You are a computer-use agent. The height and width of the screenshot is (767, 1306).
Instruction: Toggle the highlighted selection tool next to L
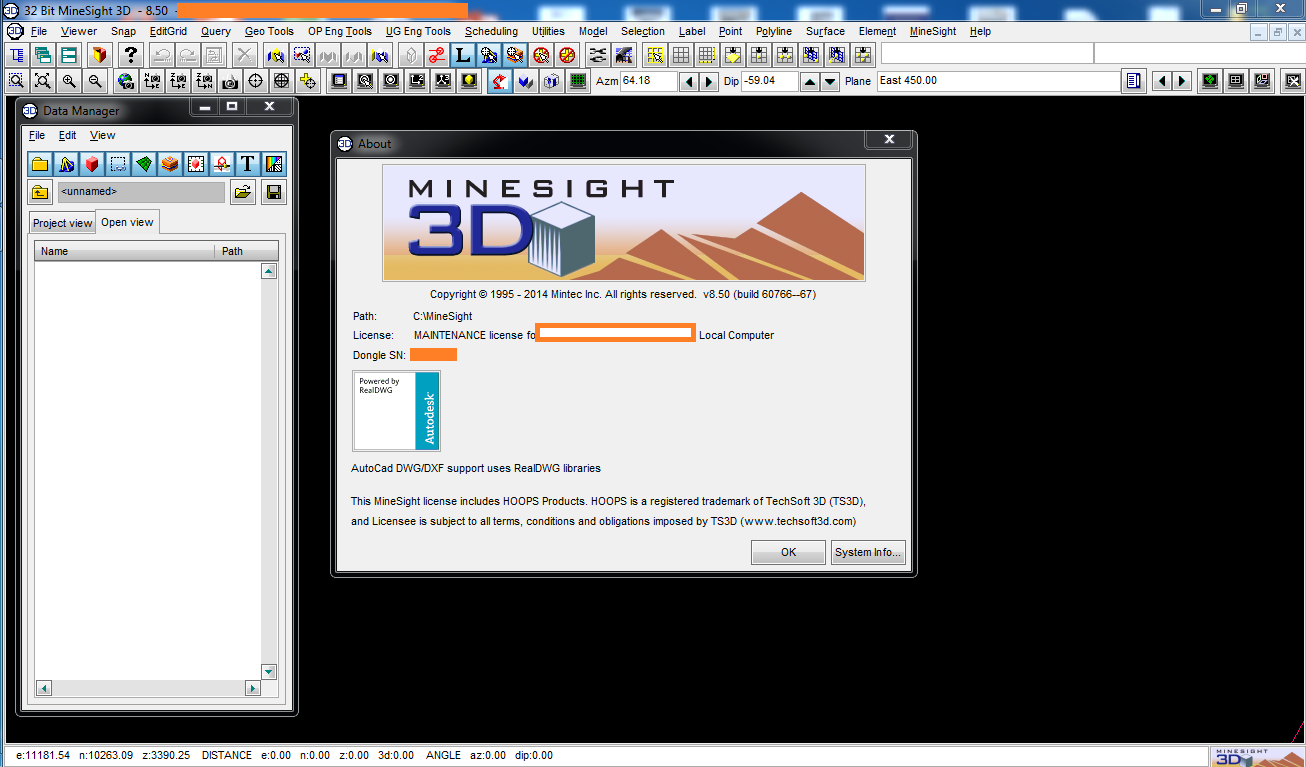pyautogui.click(x=488, y=55)
